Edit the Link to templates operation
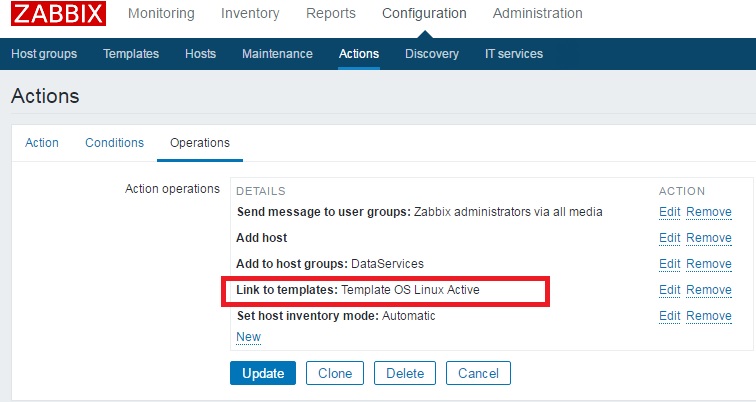This screenshot has width=756, height=402. (x=669, y=290)
